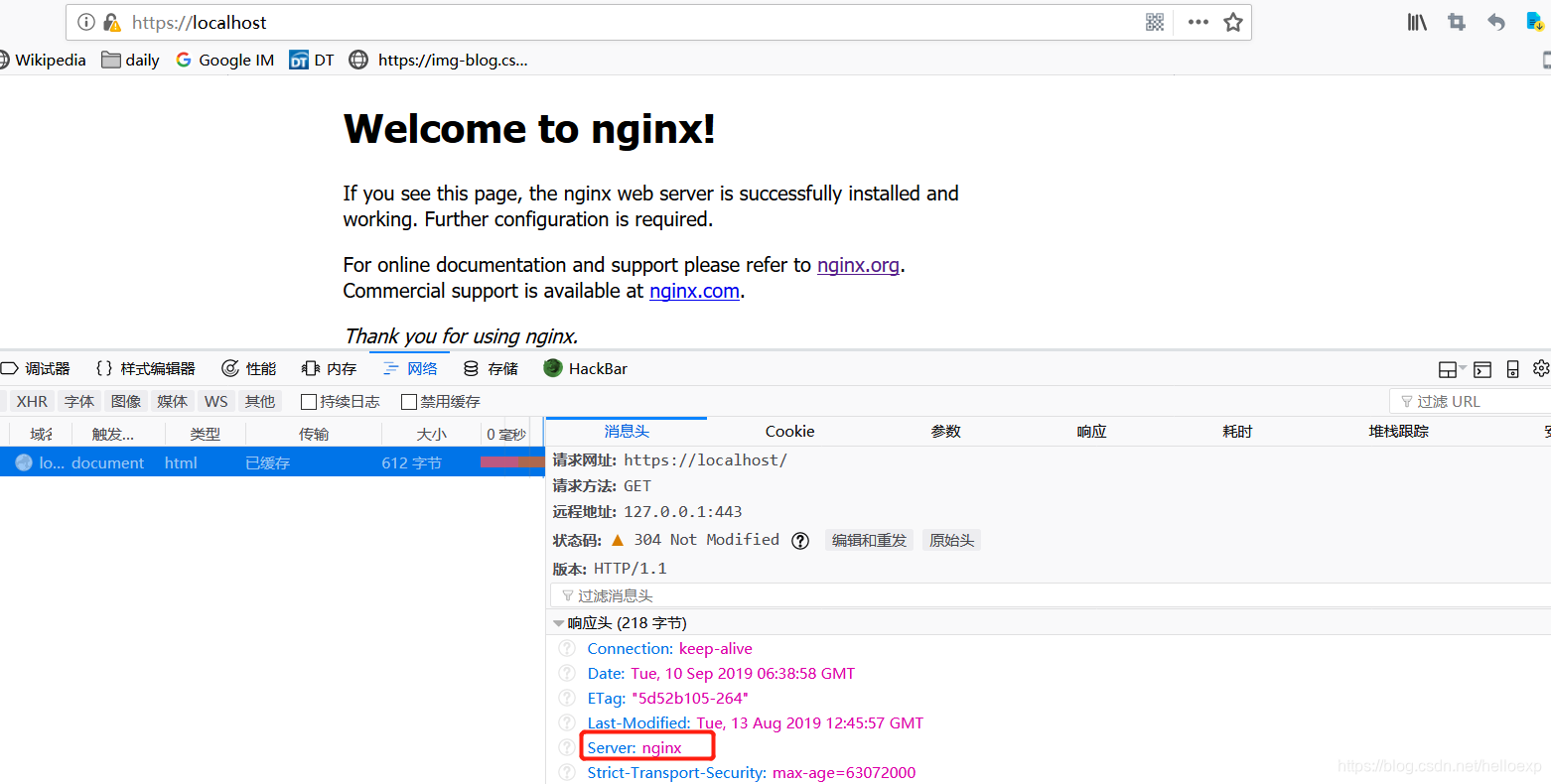Click the 过滤 URL filter field
Screen dimensions: 1551x784
pyautogui.click(x=1471, y=401)
